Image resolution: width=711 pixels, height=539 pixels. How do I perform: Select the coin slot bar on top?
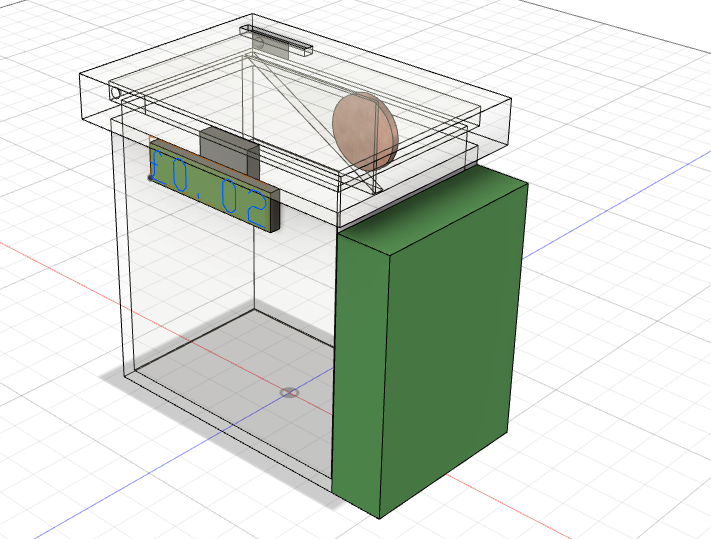(x=276, y=41)
